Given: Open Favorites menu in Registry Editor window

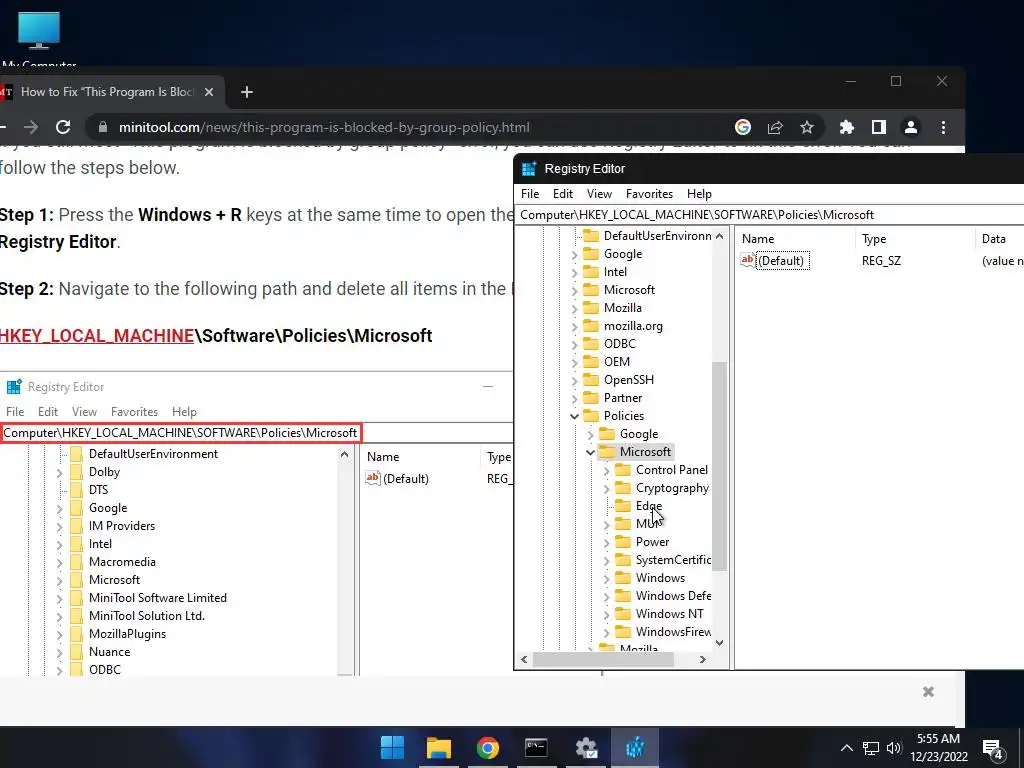Looking at the screenshot, I should coord(649,194).
